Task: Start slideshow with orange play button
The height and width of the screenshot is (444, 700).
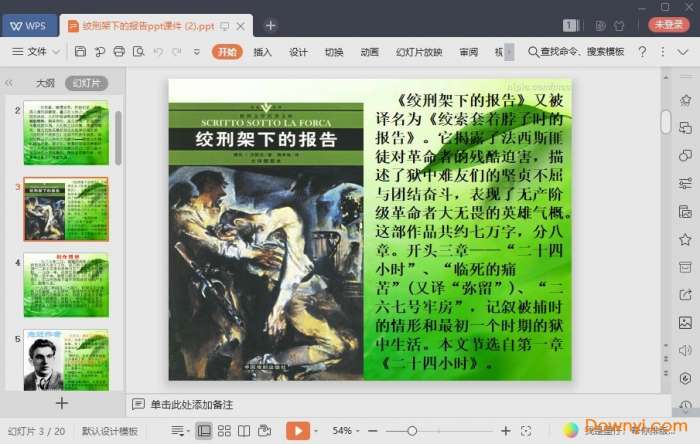Action: [298, 431]
